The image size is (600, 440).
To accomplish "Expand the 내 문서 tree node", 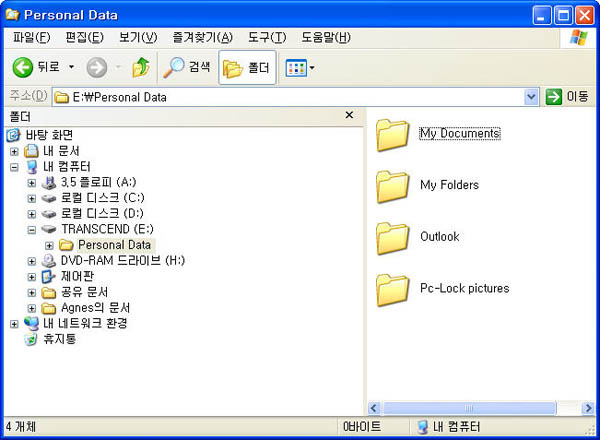I will pos(14,152).
